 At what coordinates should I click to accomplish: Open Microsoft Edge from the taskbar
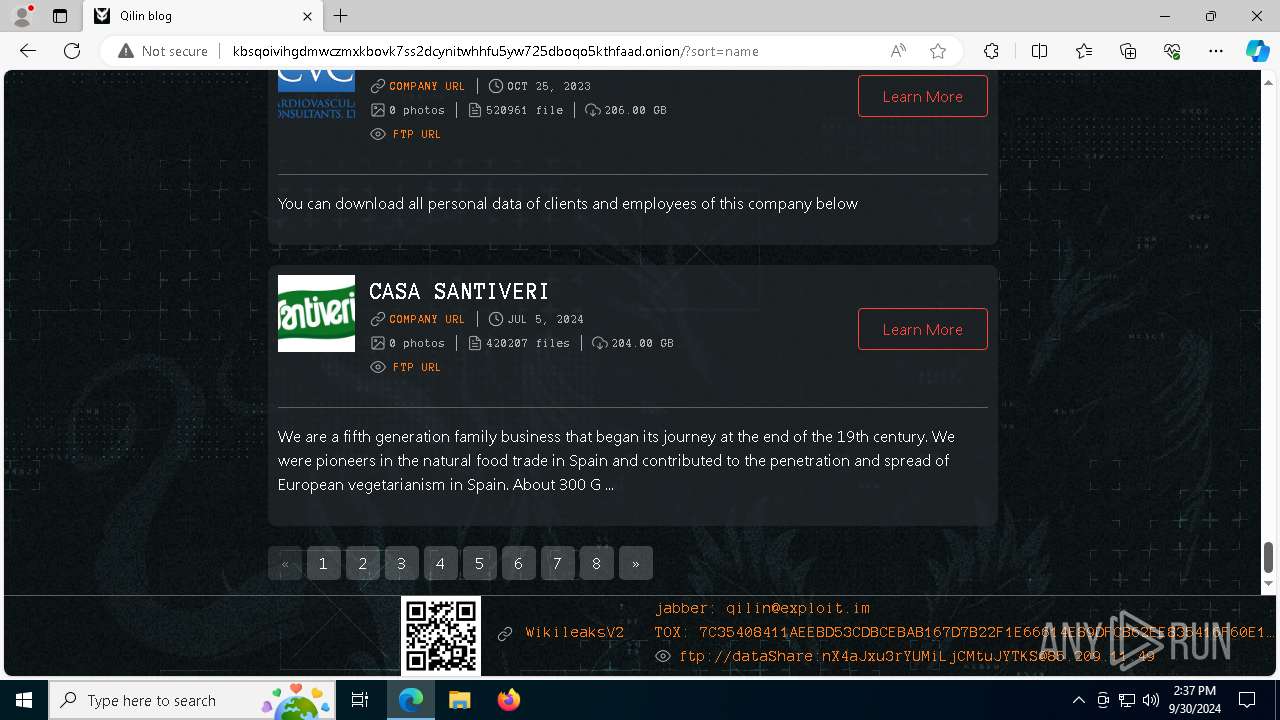point(411,700)
